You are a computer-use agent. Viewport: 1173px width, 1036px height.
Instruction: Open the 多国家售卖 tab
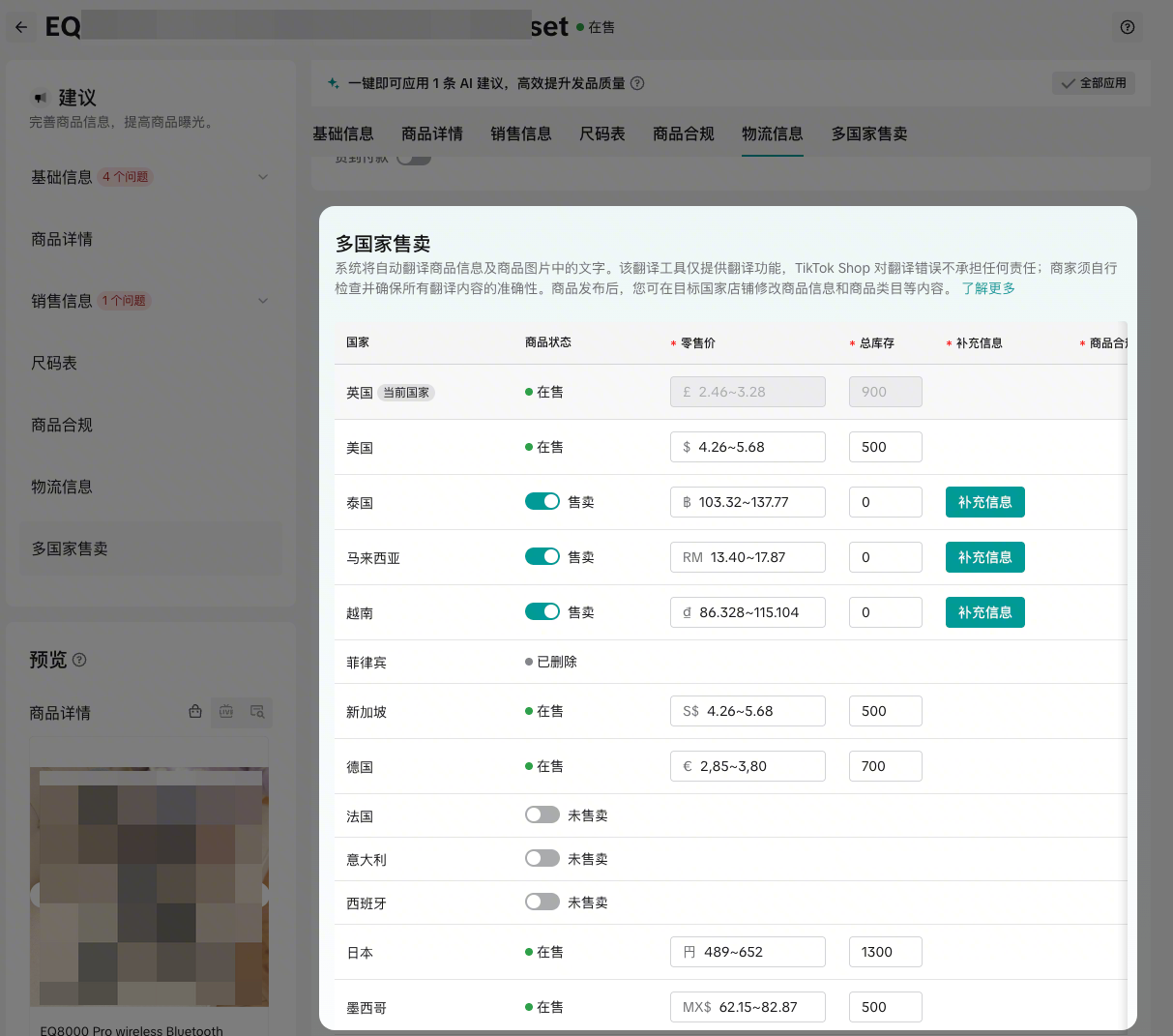pyautogui.click(x=868, y=133)
